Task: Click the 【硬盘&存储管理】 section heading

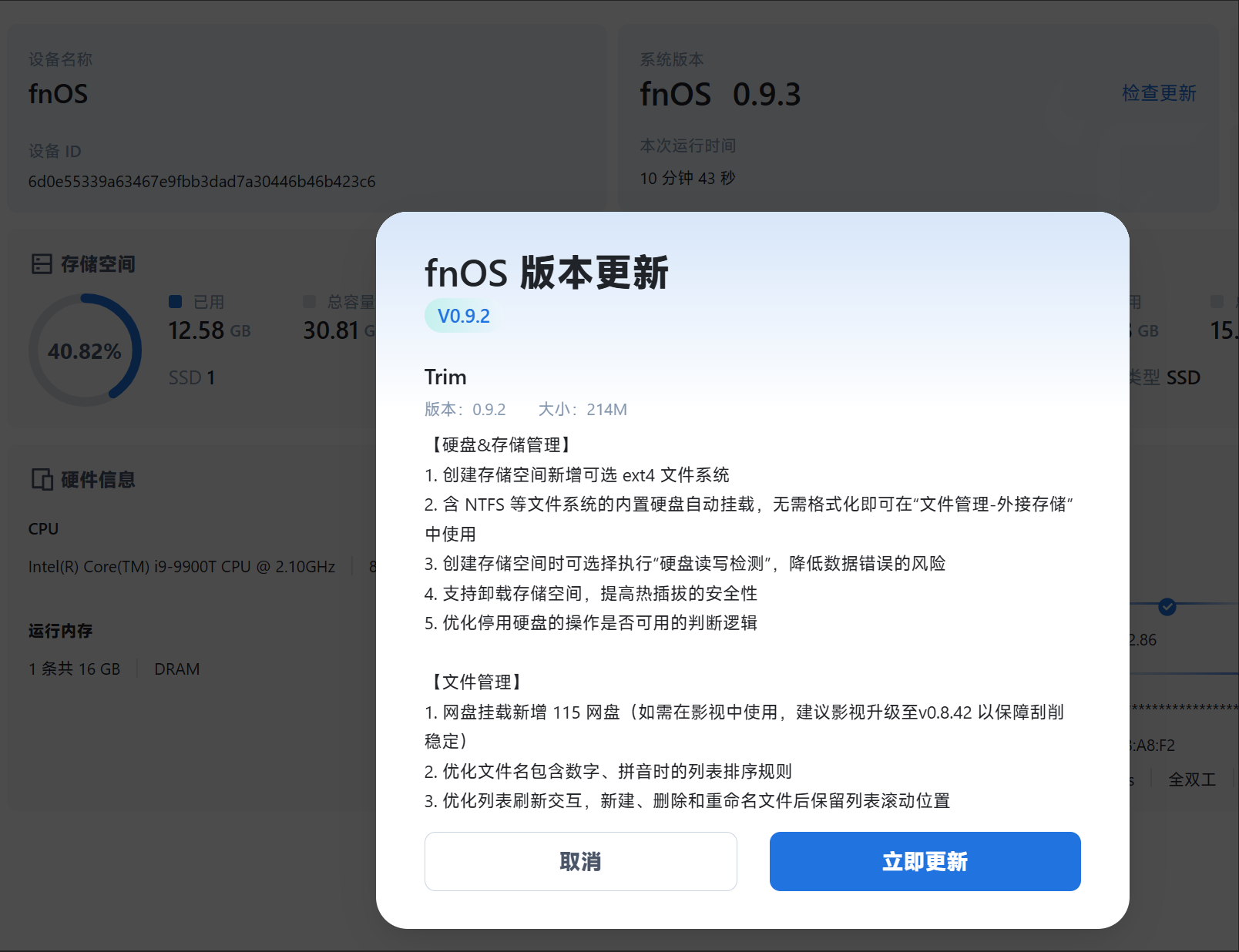Action: pos(501,444)
